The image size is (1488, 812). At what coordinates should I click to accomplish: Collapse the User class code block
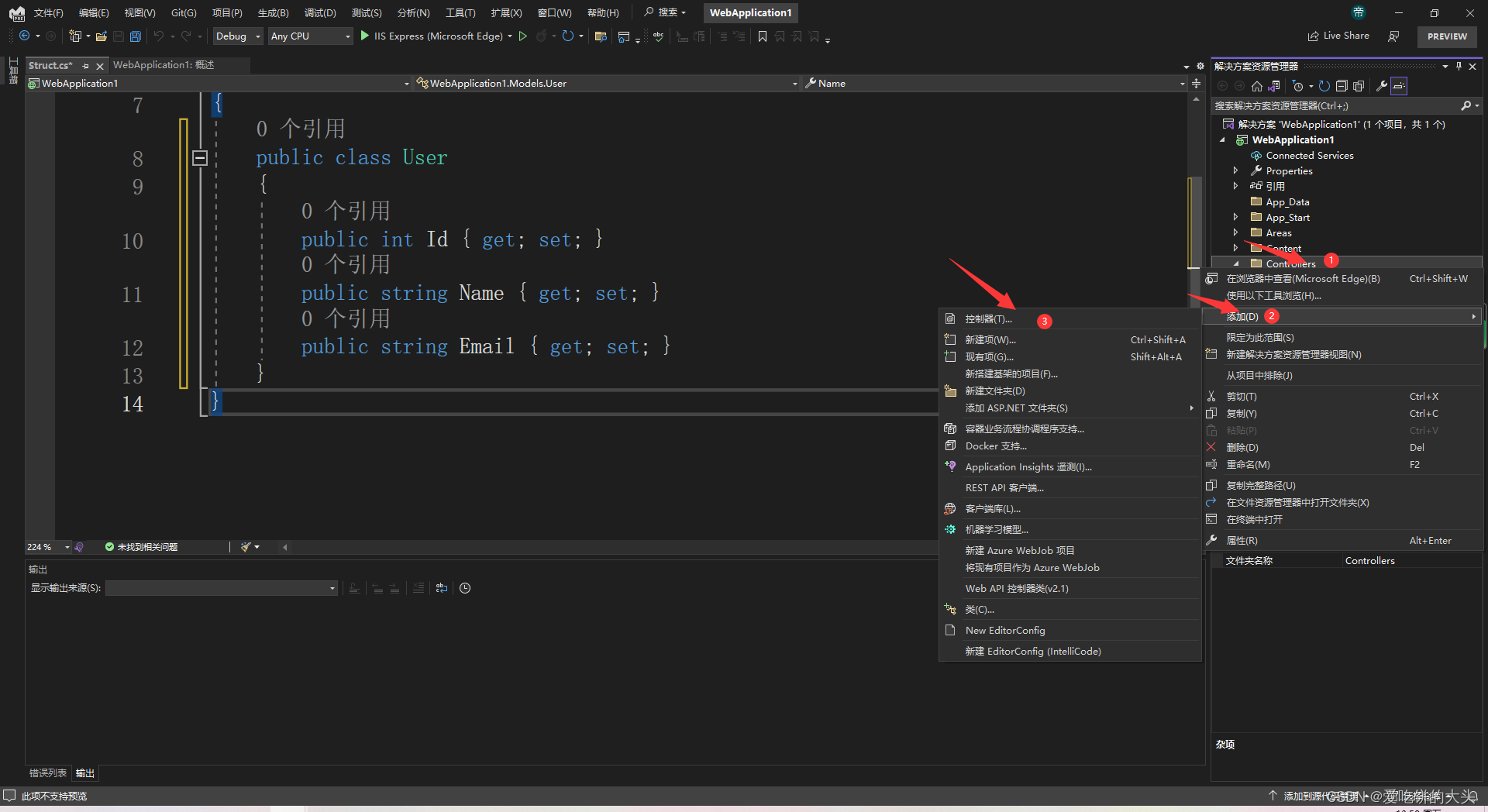coord(200,158)
